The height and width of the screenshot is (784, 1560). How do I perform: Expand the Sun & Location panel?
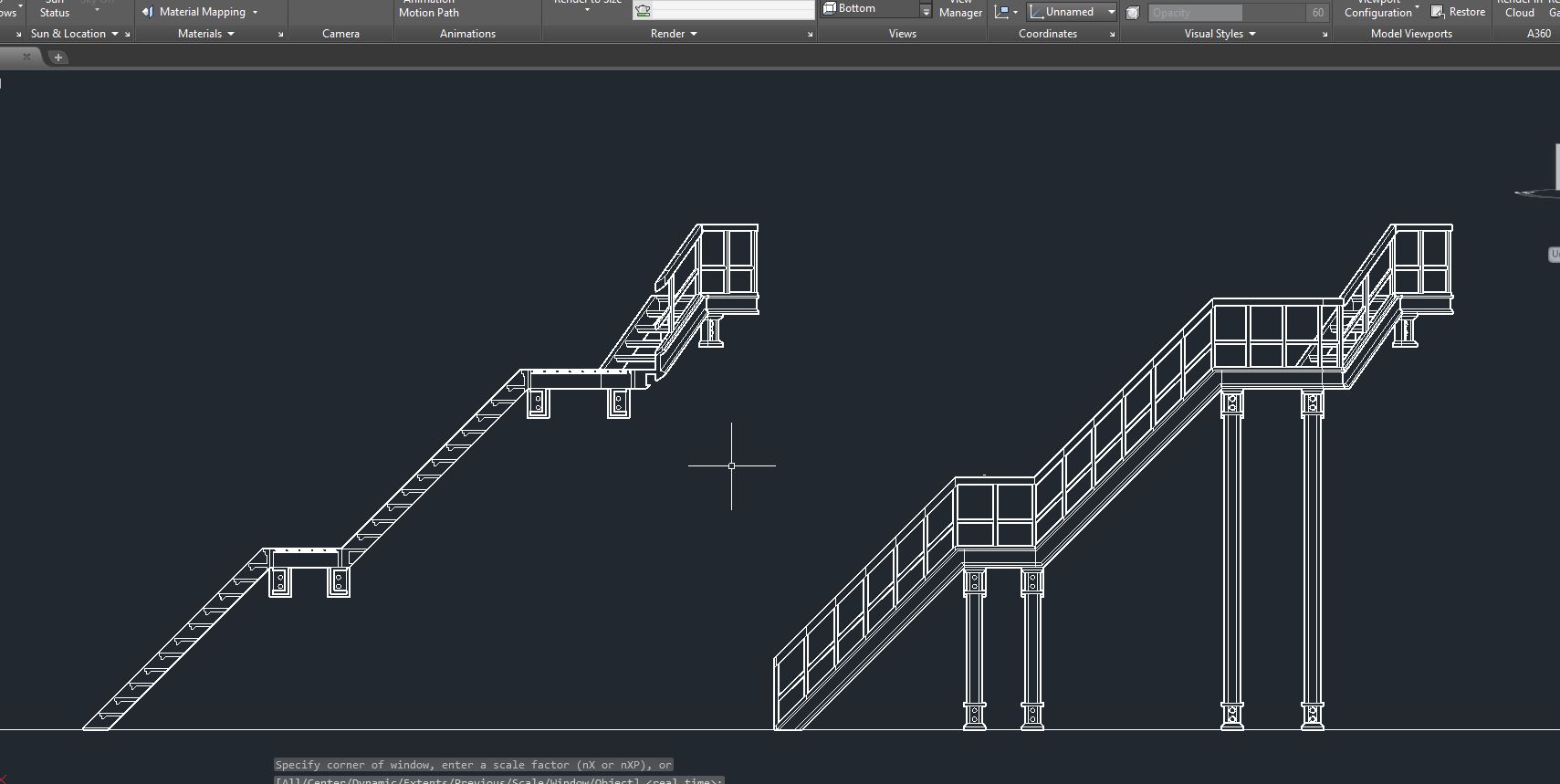(x=75, y=34)
